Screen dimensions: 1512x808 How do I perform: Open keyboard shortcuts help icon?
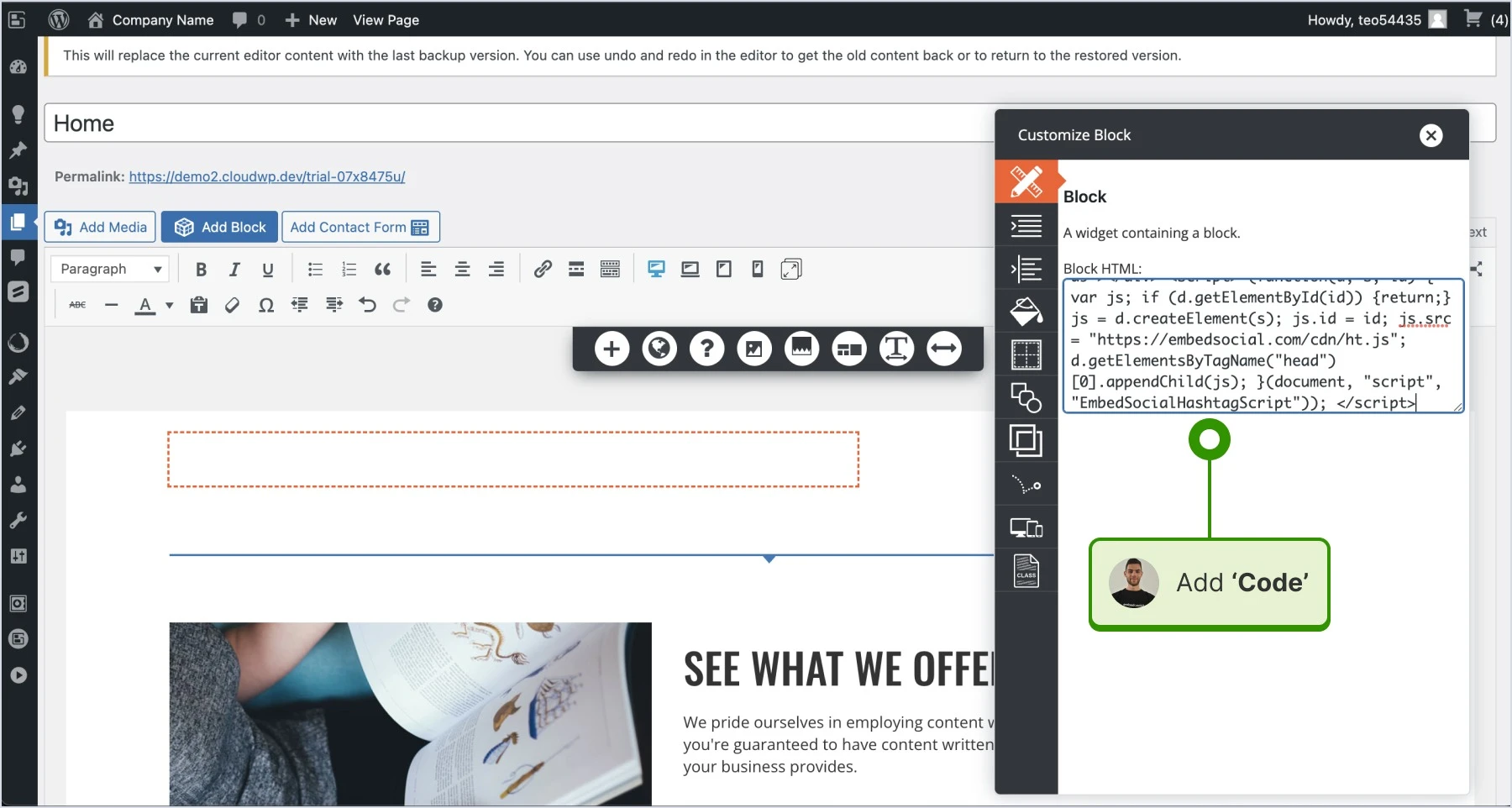435,305
